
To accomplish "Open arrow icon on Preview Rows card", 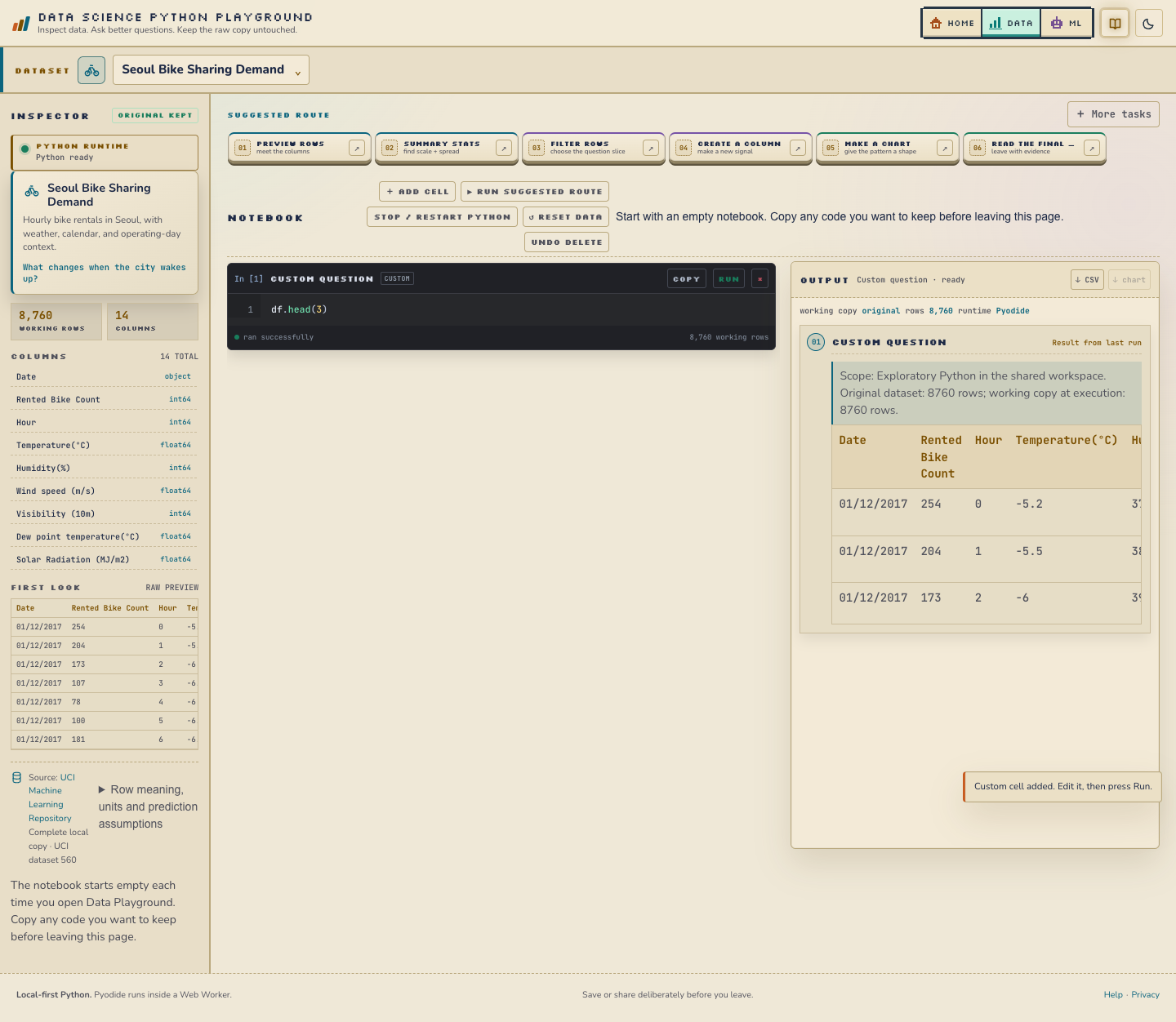I will tap(357, 148).
